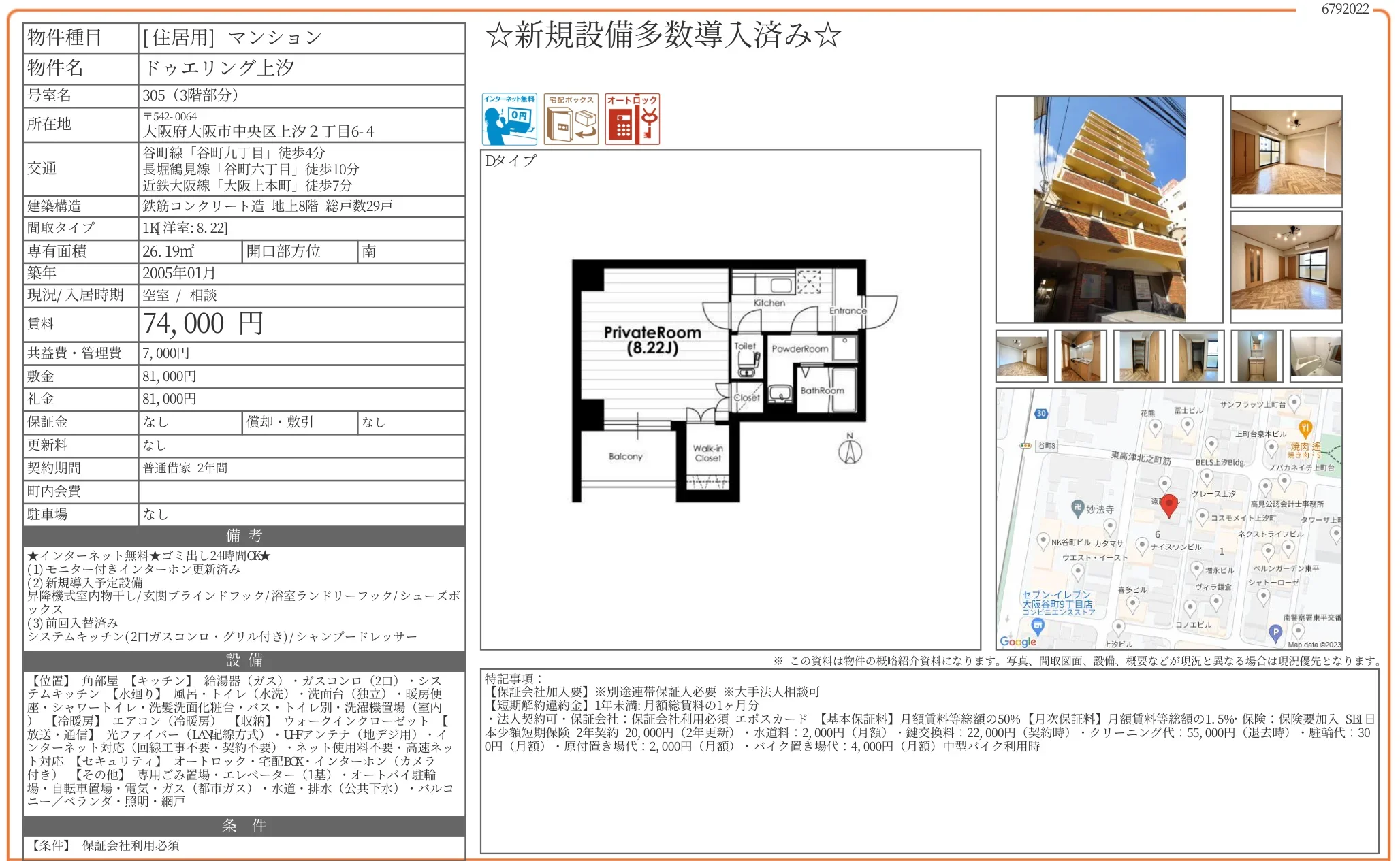
Task: Click the Google logo on the map
Action: click(1018, 641)
